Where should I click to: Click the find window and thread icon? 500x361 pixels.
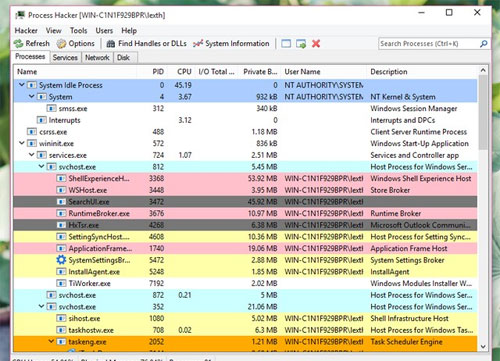tap(301, 44)
